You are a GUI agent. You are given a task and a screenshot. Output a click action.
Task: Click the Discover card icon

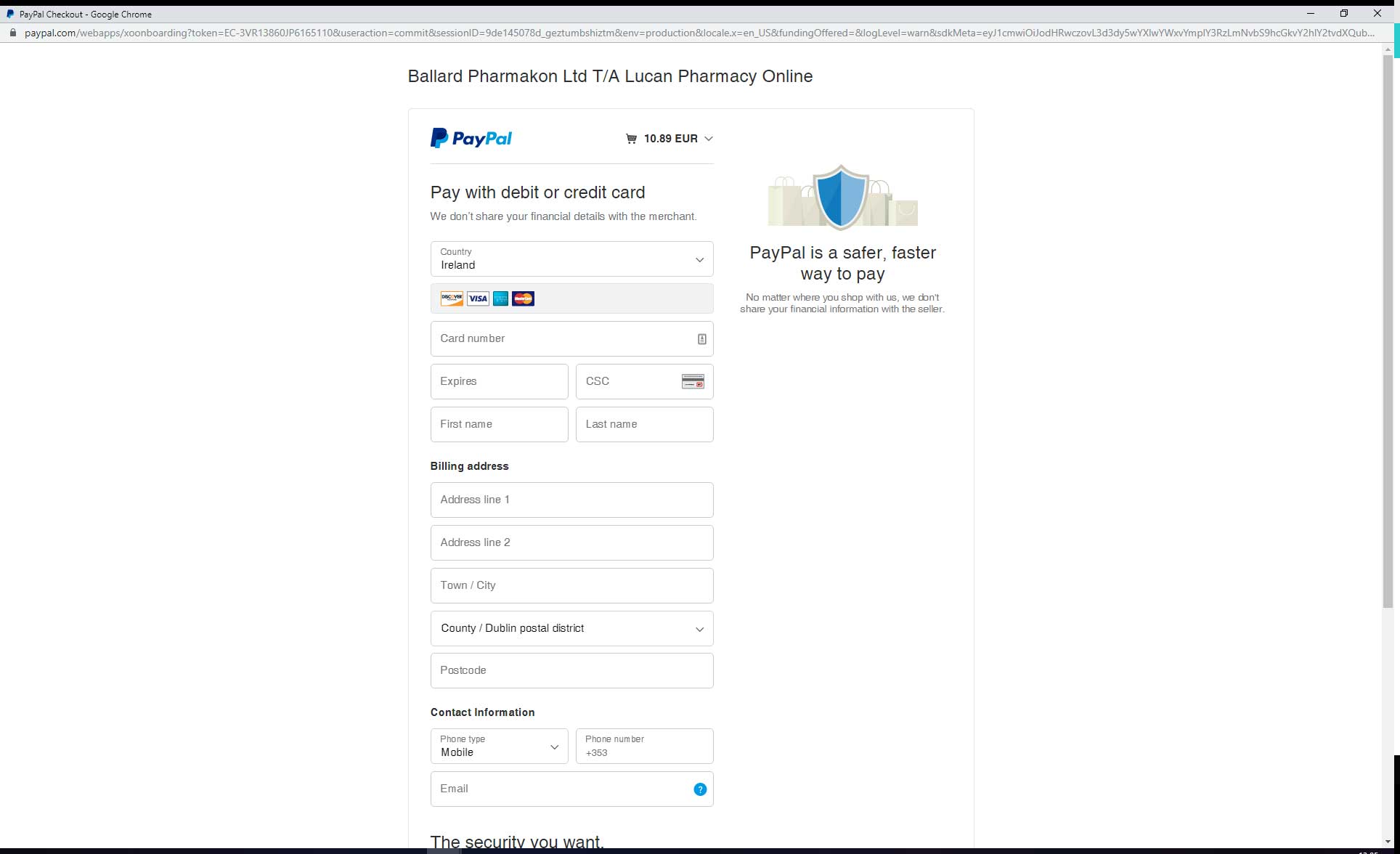click(452, 298)
